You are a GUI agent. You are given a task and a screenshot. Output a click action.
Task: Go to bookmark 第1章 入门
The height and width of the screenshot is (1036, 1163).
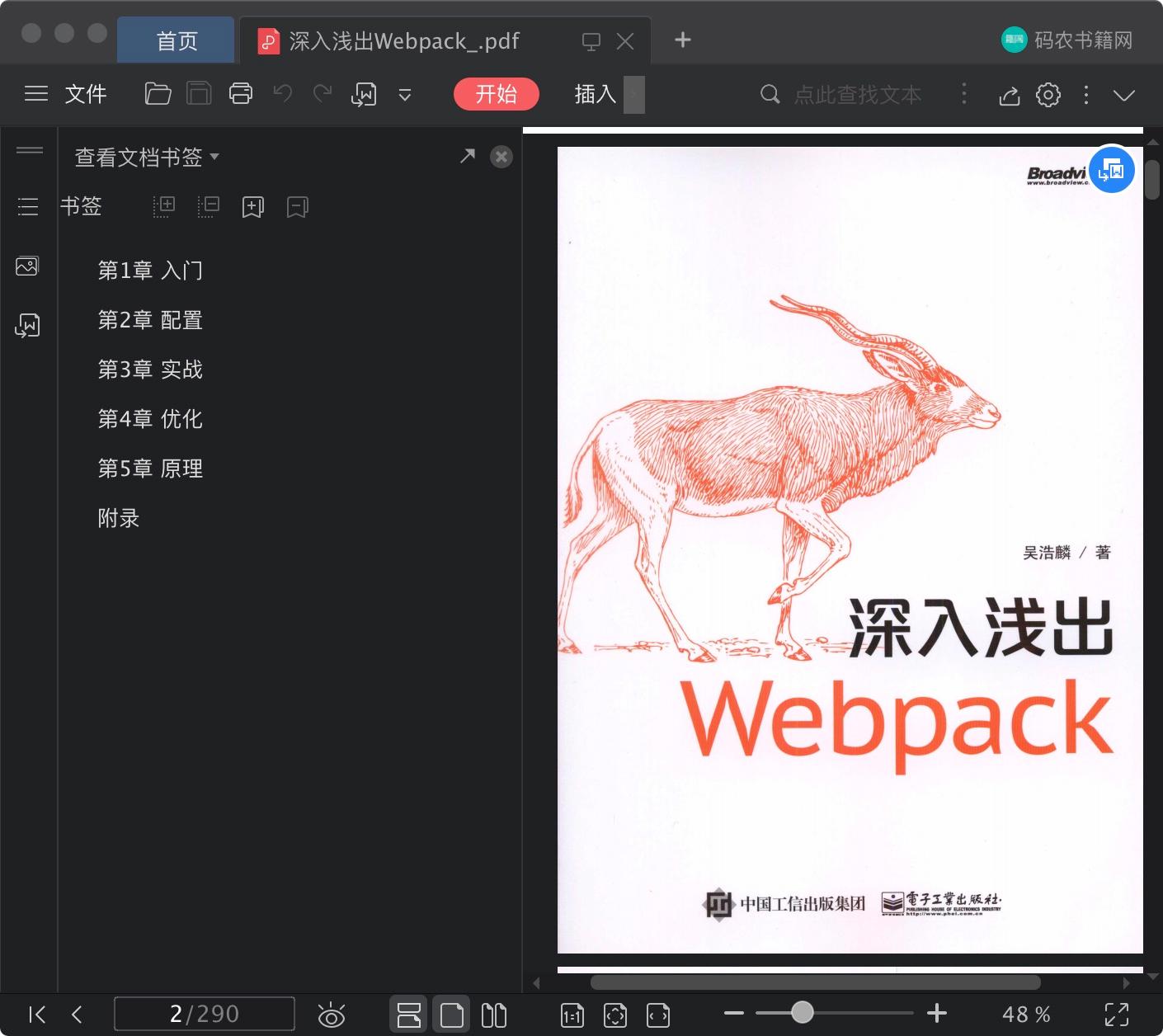coord(150,271)
